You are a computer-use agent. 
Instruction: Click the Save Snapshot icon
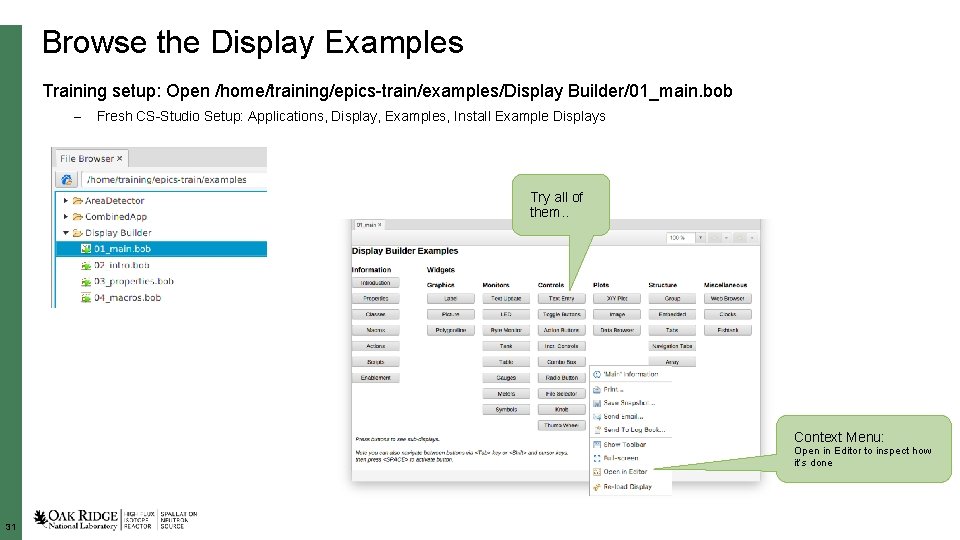pos(597,403)
